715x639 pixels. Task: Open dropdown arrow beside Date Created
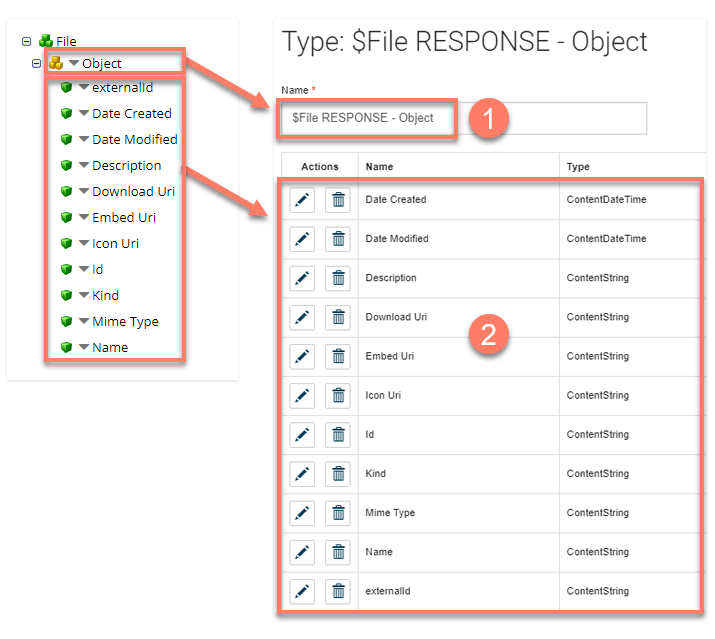[84, 113]
